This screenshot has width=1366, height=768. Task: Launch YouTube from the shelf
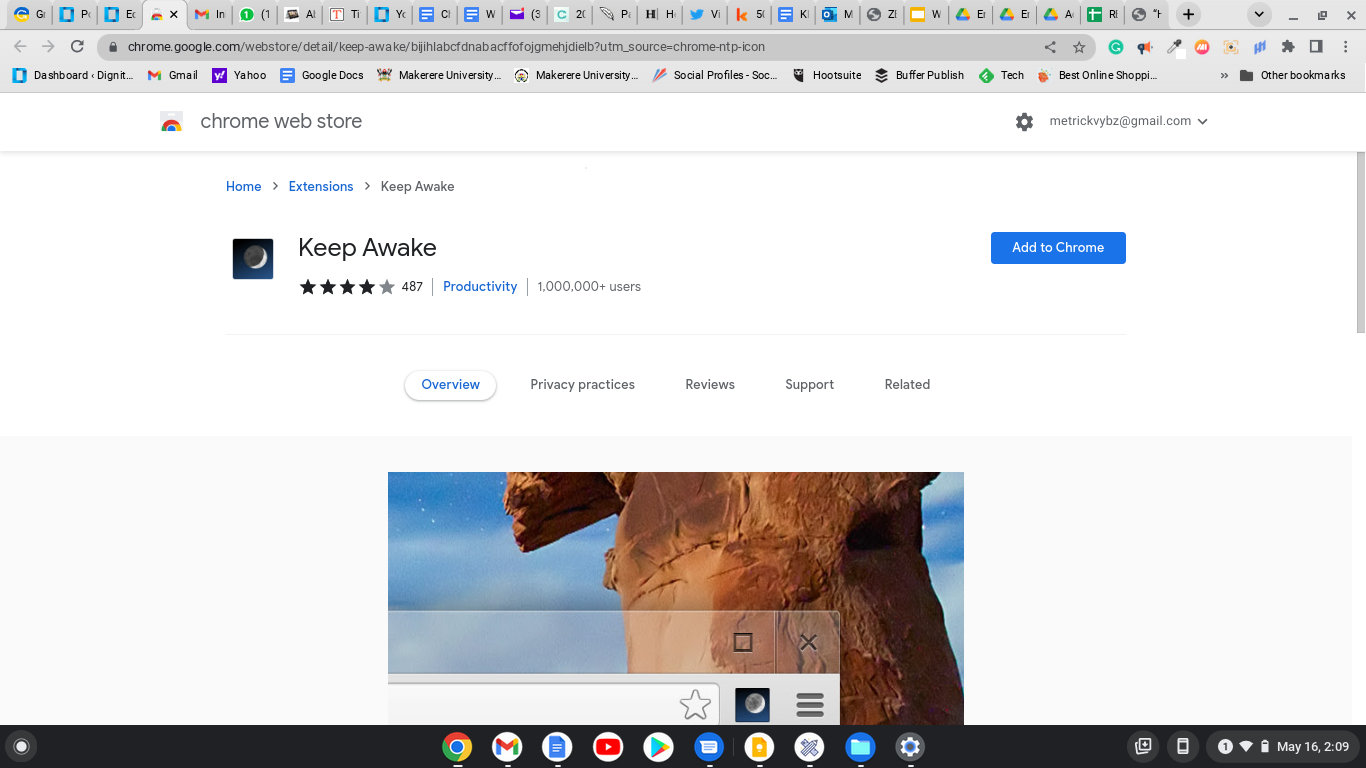coord(608,747)
